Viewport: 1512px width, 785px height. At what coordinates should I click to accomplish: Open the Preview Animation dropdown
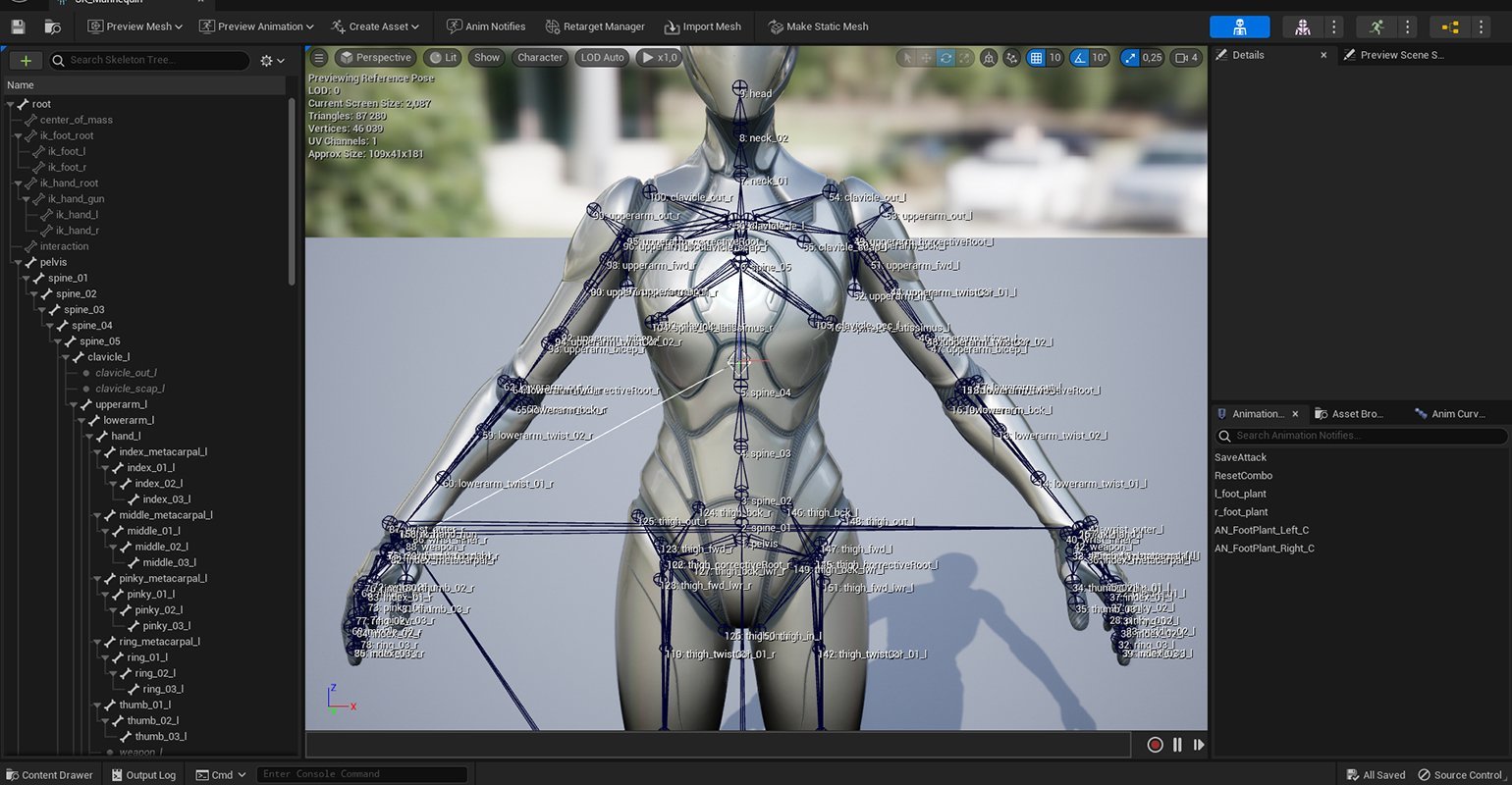point(257,26)
